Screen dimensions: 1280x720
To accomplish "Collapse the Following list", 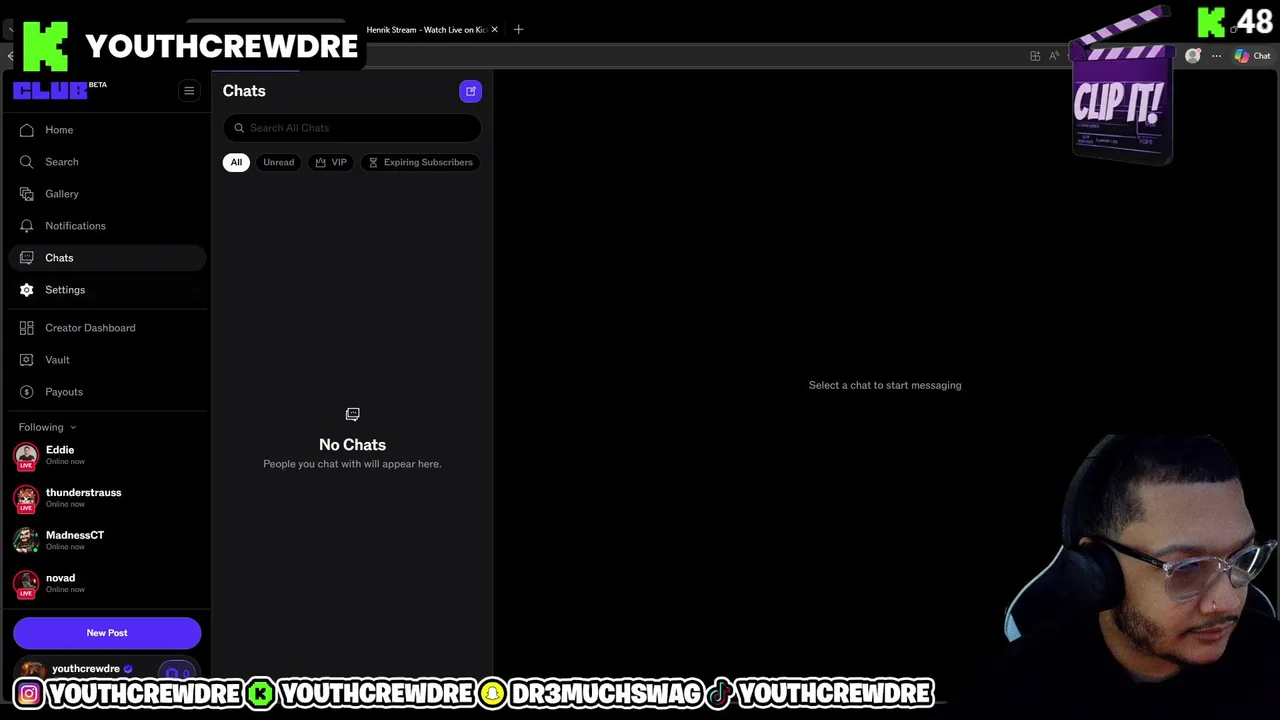I will click(x=47, y=427).
